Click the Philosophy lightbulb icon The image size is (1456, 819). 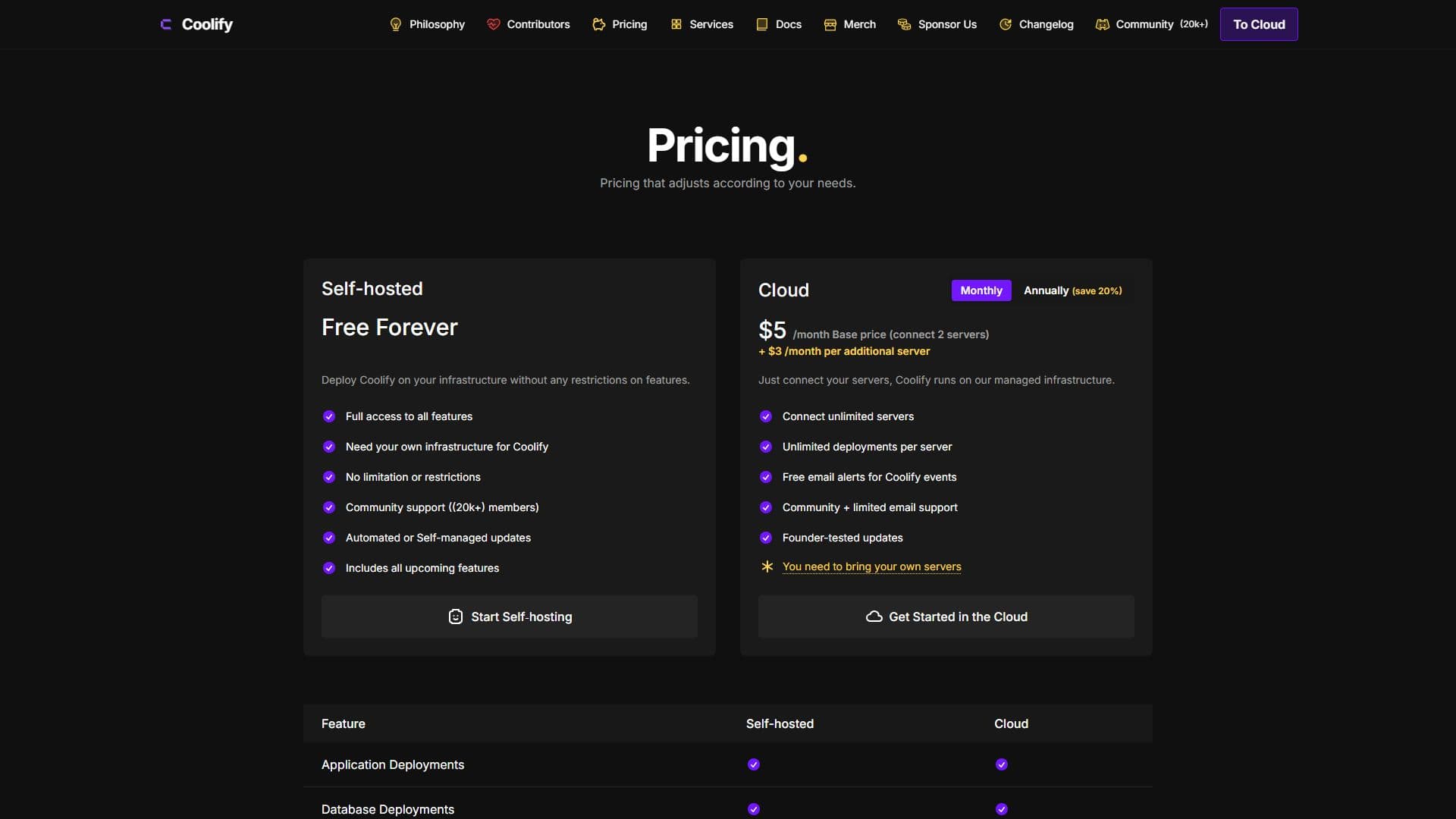pos(396,24)
